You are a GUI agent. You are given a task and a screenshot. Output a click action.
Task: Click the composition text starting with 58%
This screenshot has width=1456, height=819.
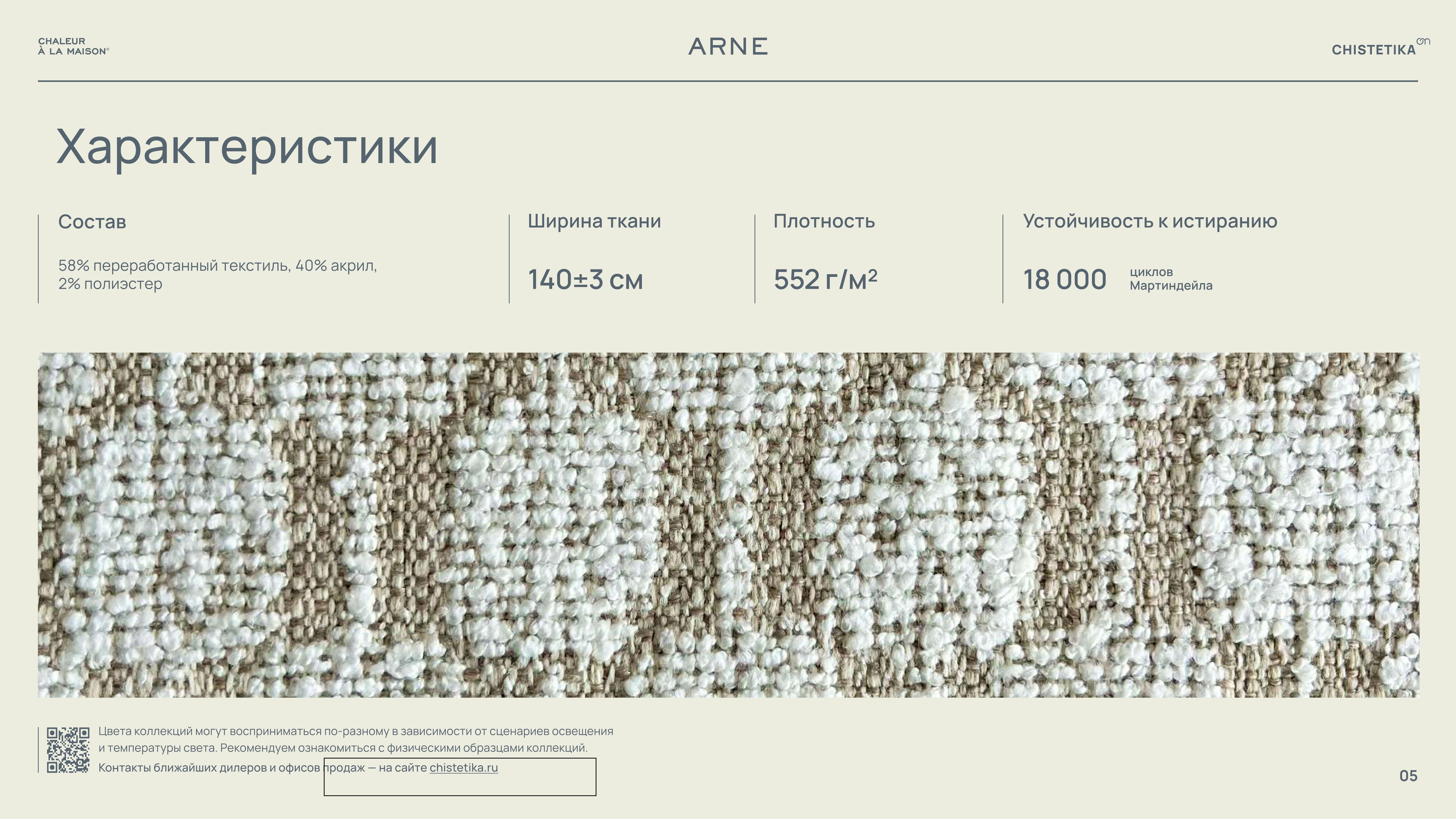tap(218, 275)
